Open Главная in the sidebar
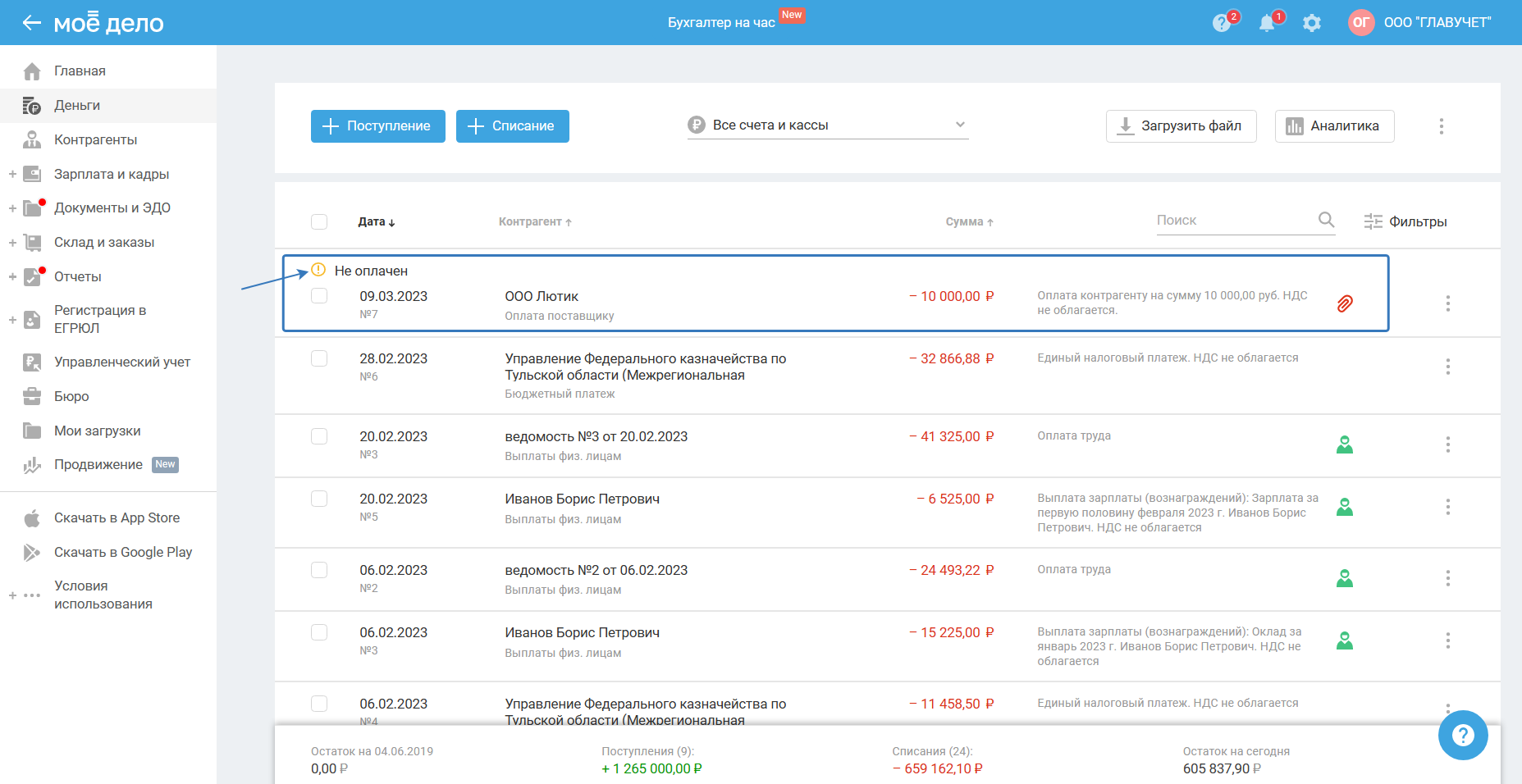 click(x=80, y=71)
